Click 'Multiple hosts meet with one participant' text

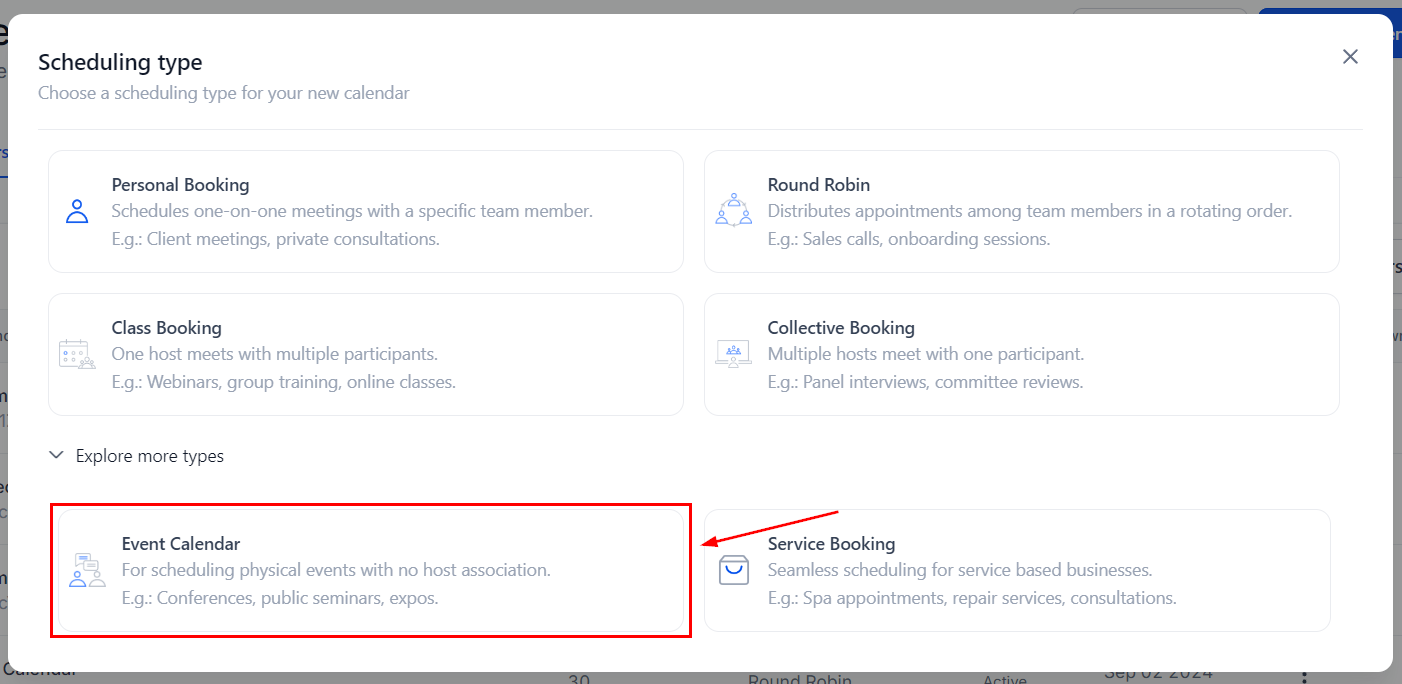(925, 354)
